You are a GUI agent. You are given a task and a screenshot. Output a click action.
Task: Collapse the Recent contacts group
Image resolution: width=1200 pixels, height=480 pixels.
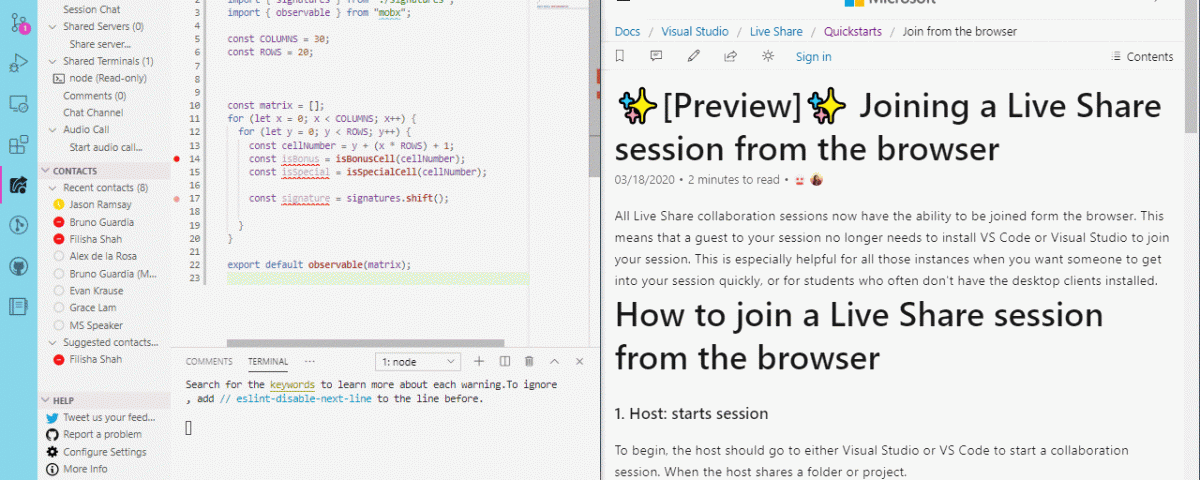53,188
